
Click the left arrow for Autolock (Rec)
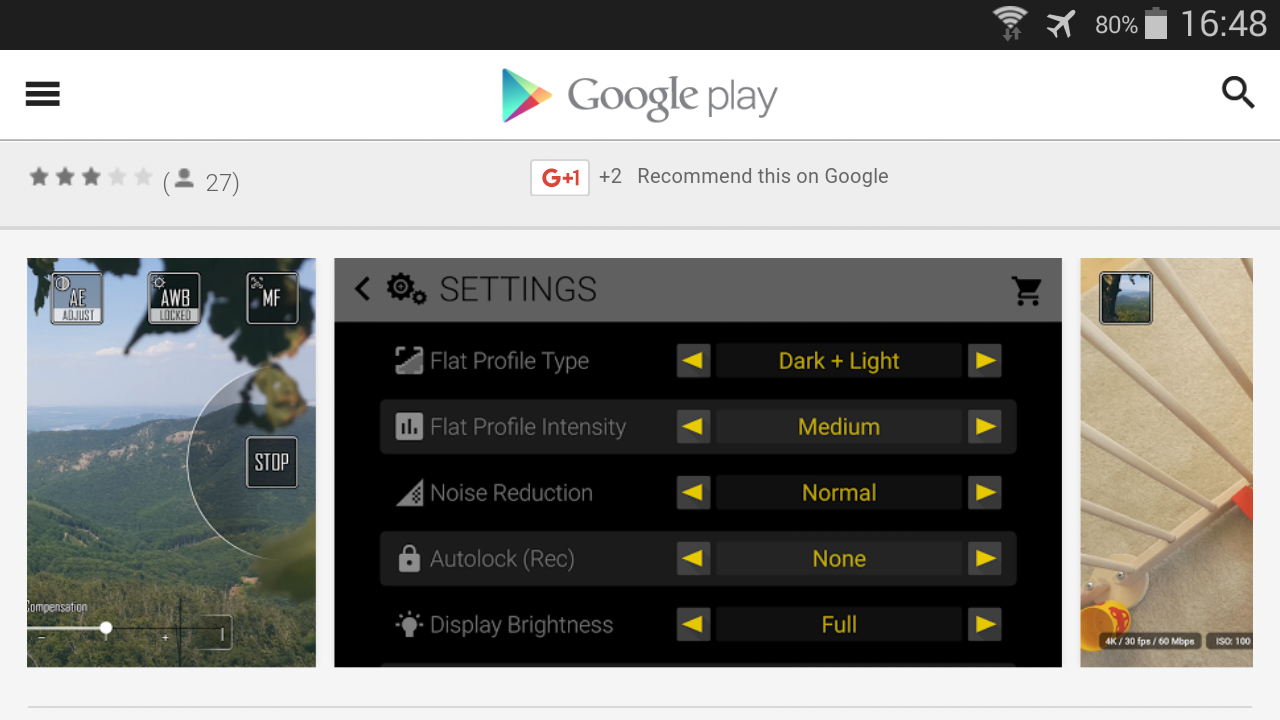click(693, 559)
